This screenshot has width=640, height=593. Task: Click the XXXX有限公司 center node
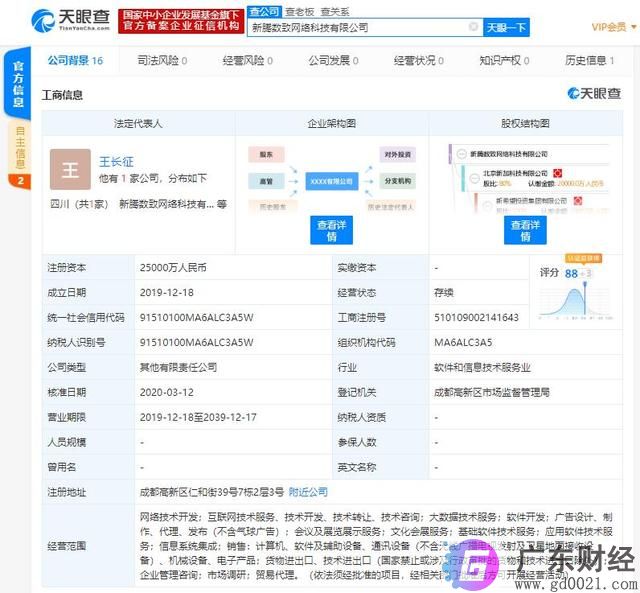331,181
